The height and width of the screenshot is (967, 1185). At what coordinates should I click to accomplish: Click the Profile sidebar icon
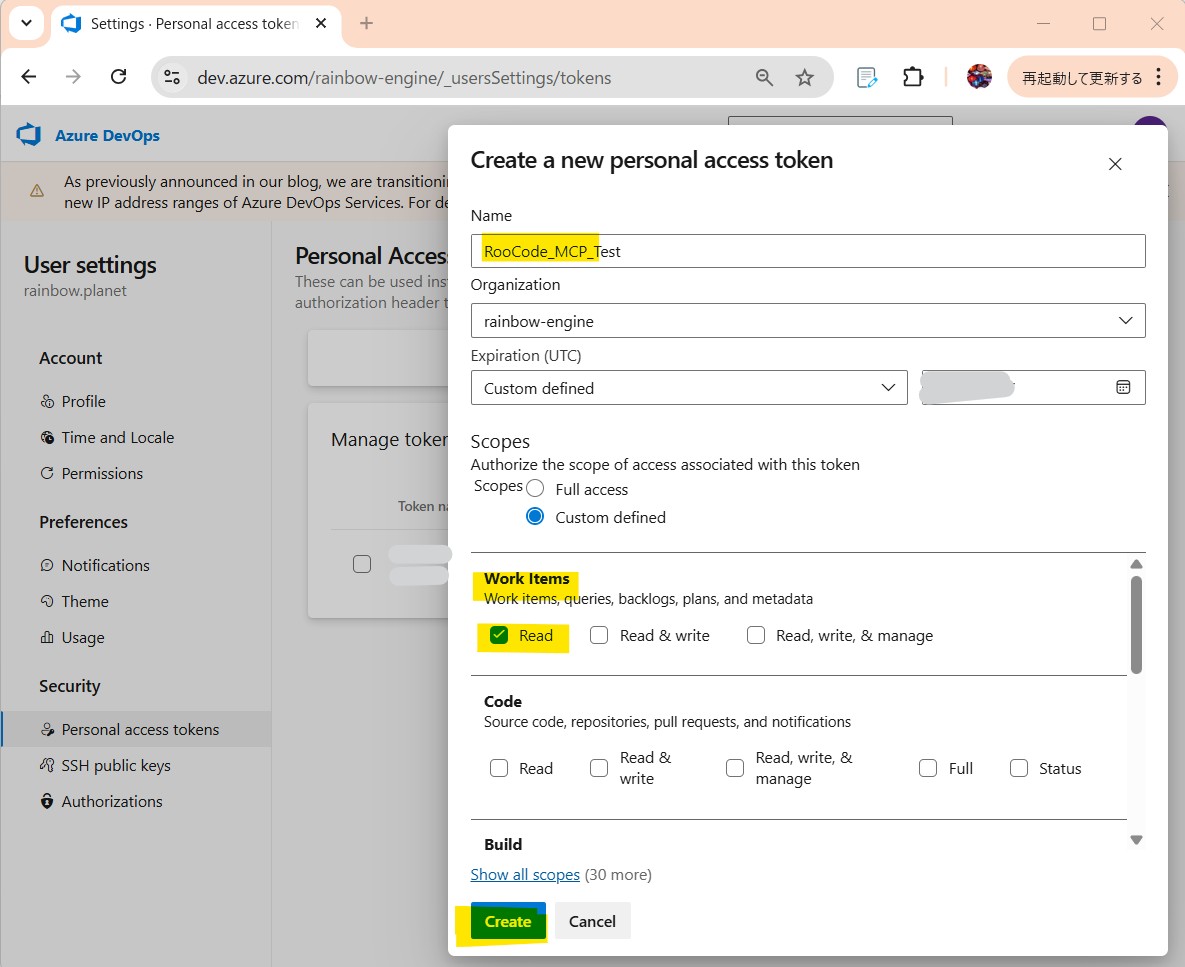click(x=47, y=401)
